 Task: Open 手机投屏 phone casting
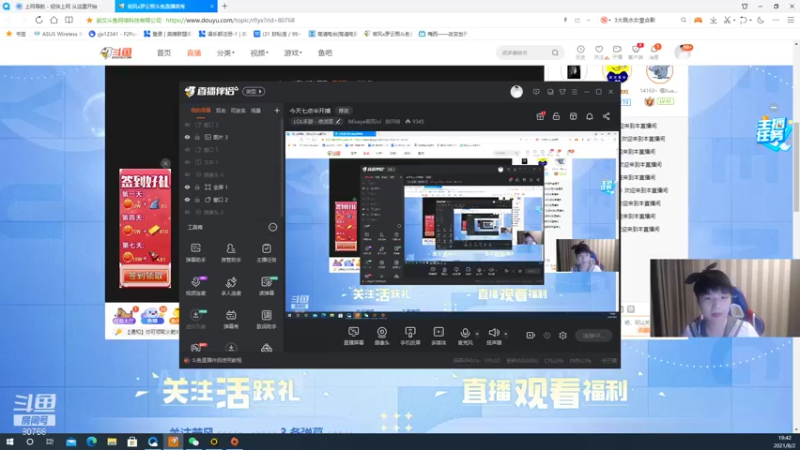tap(410, 336)
